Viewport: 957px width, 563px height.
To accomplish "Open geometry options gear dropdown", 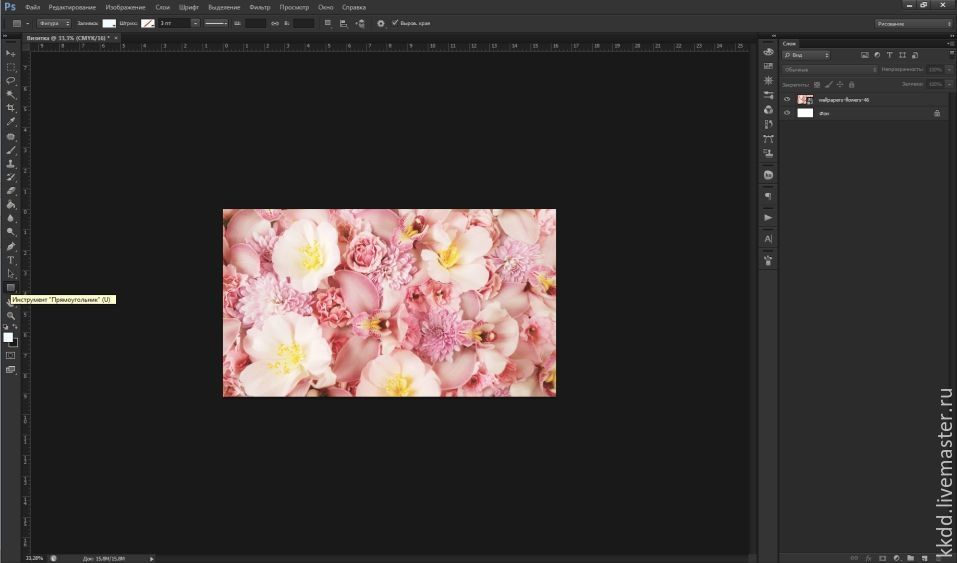I will pos(381,23).
